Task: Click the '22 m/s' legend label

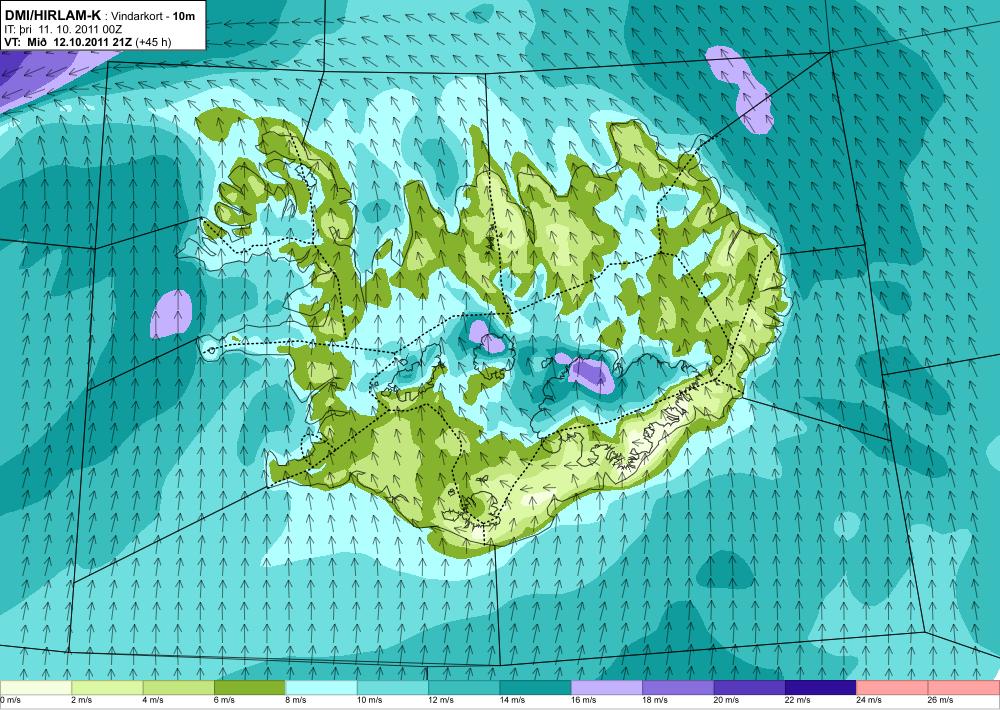Action: click(798, 700)
